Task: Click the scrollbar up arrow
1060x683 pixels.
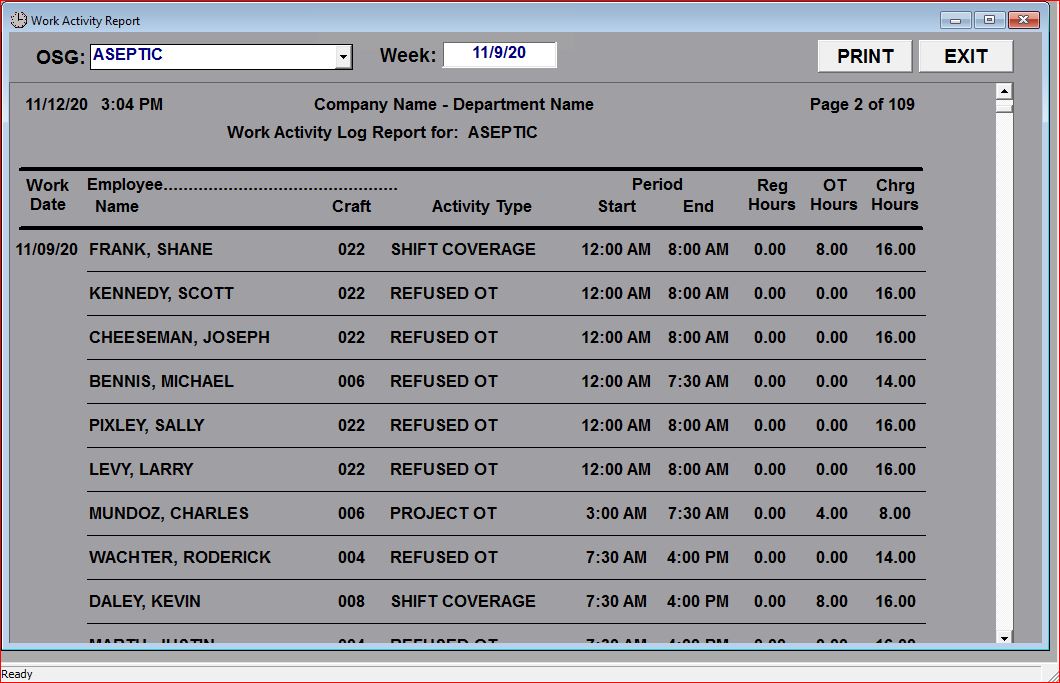Action: pos(1005,91)
